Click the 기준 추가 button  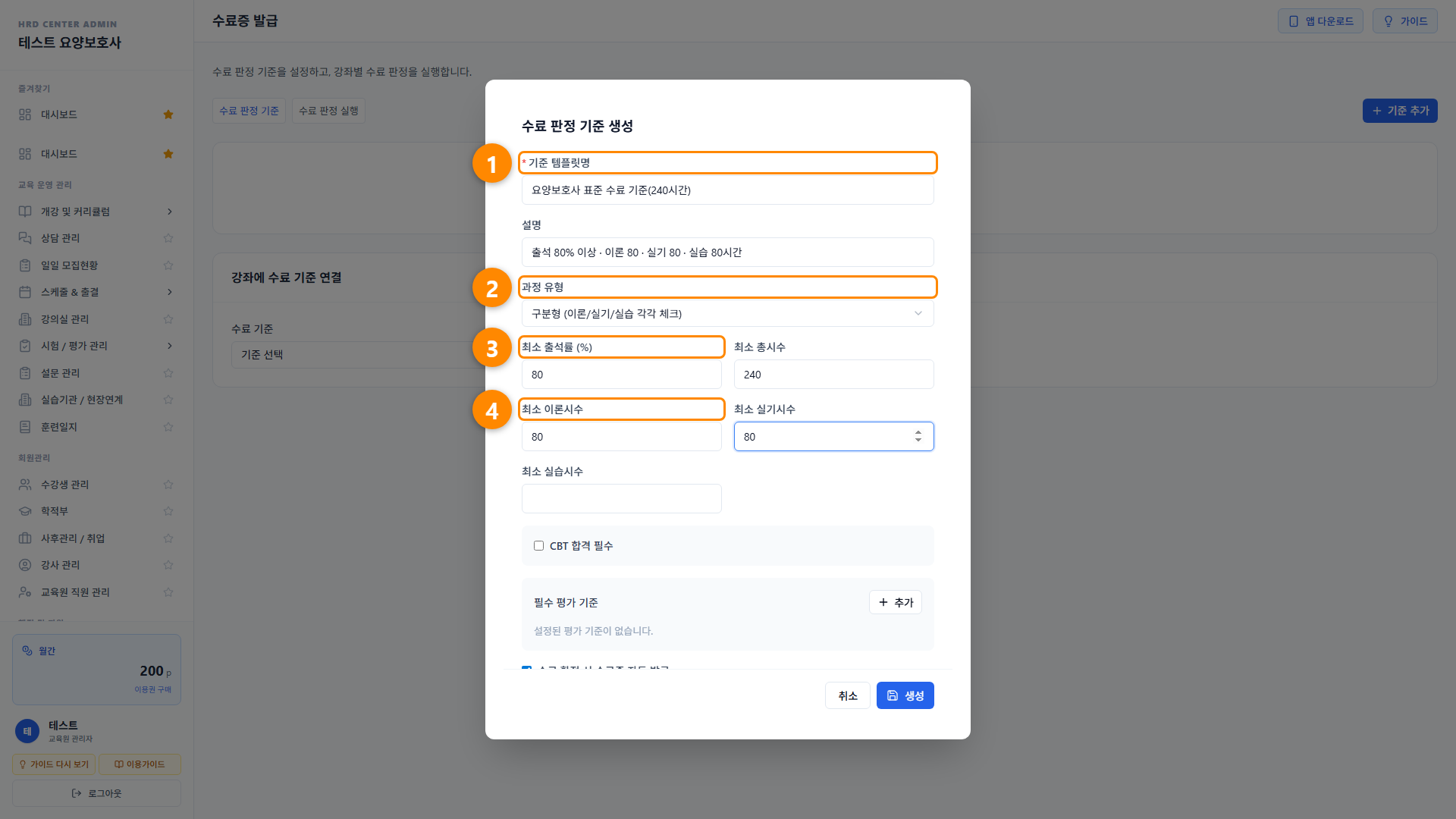click(1400, 111)
